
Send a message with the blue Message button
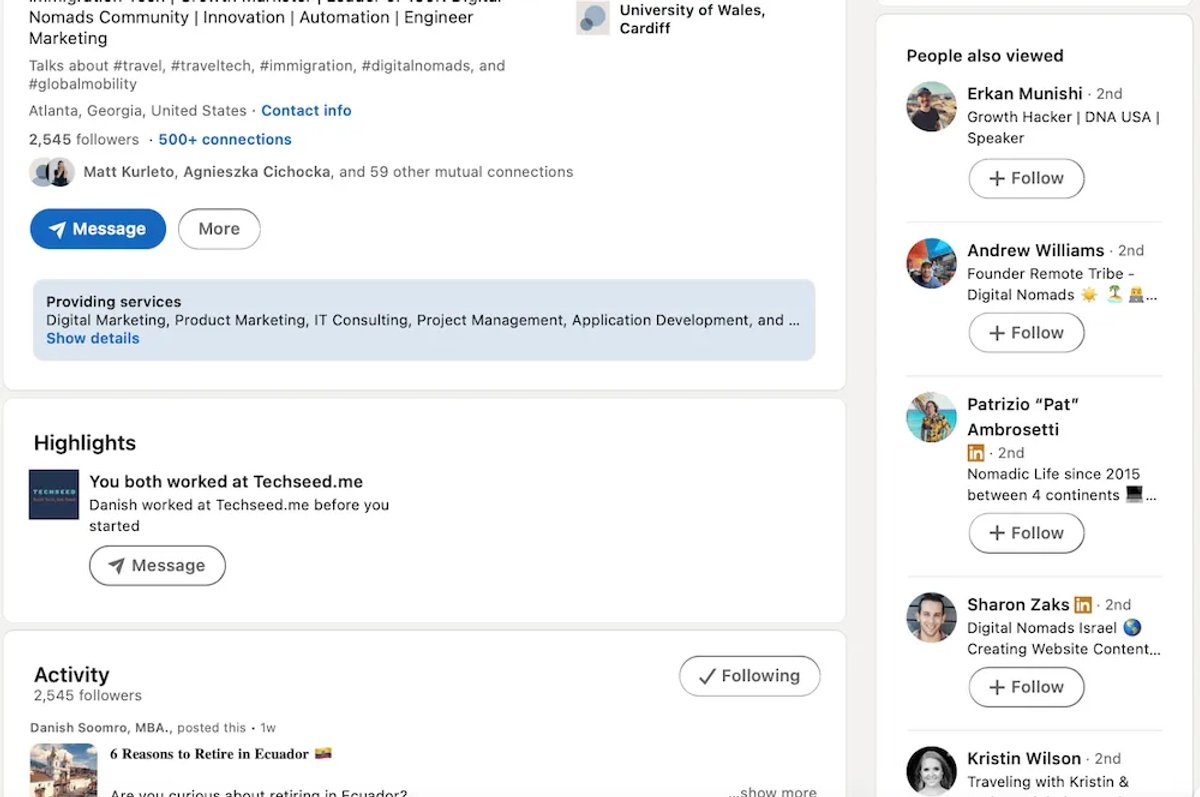coord(98,229)
